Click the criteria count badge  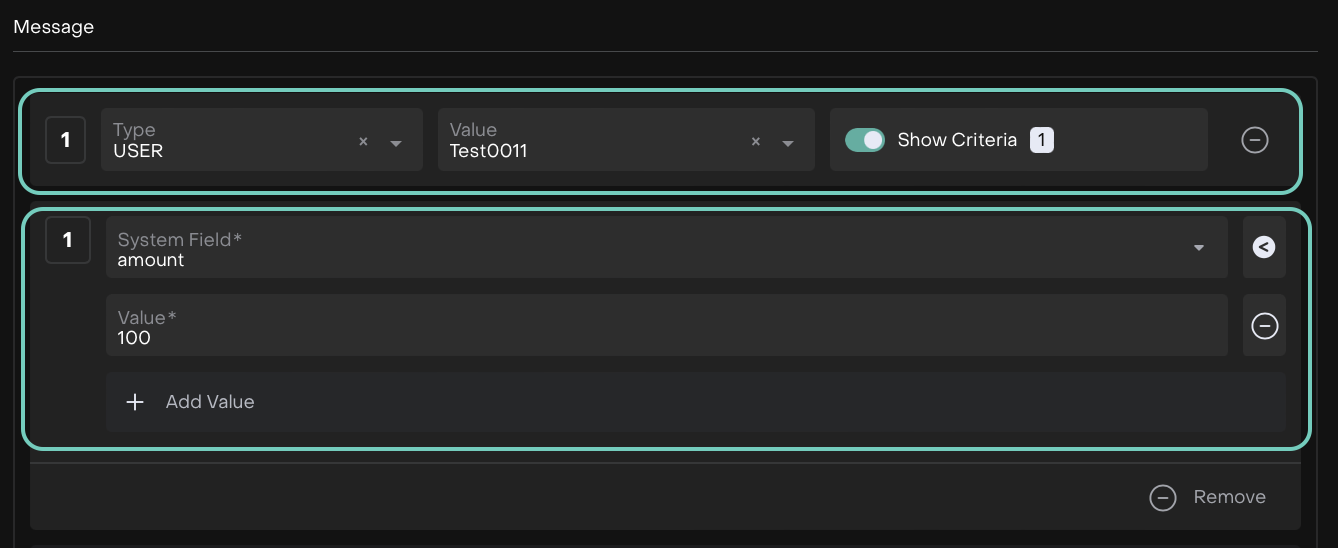point(1041,140)
